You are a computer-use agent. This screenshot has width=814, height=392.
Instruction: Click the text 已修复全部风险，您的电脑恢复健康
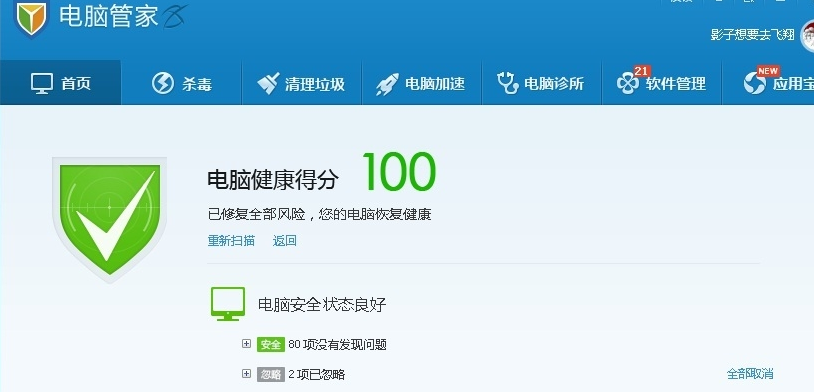click(319, 214)
